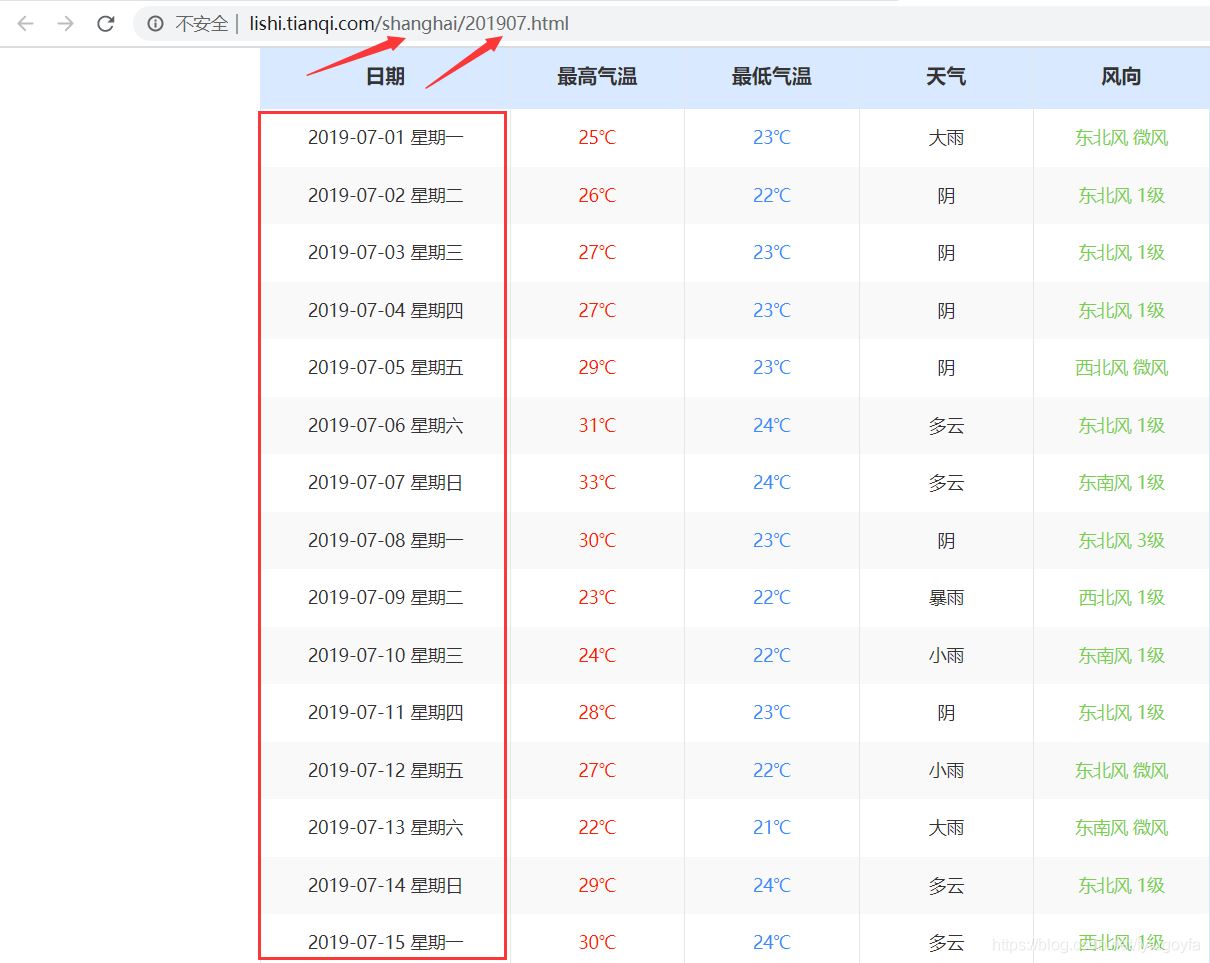Viewport: 1210px width, 963px height.
Task: Click the 天气 column header
Action: click(946, 76)
